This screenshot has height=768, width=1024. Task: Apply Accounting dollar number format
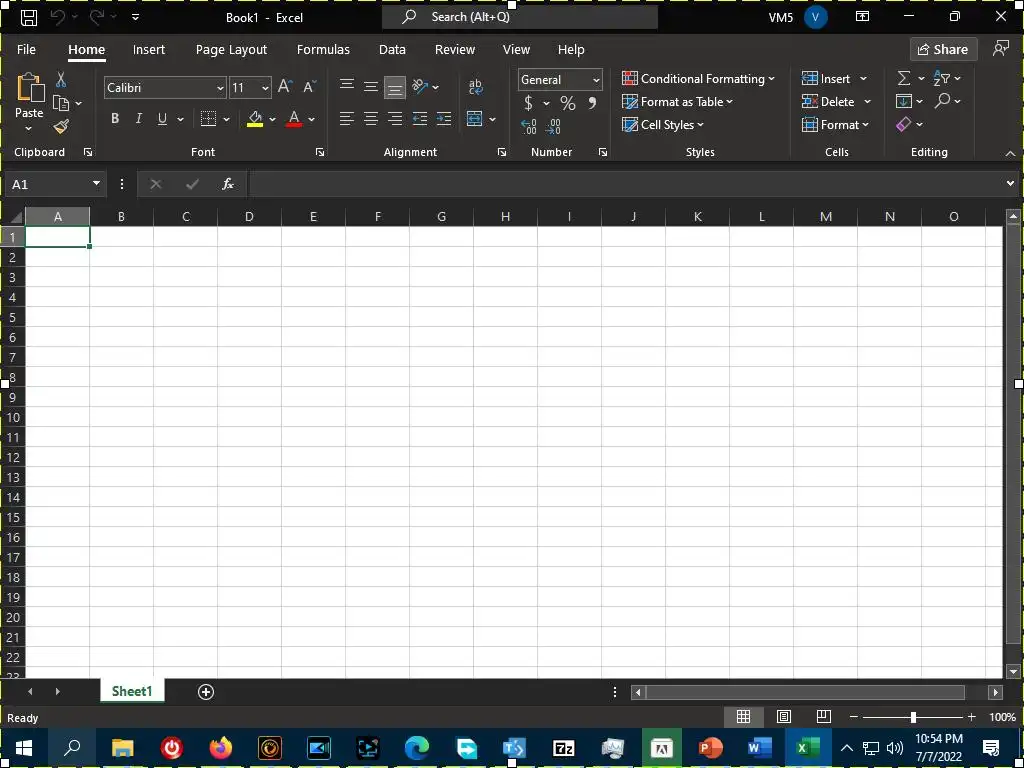coord(528,103)
